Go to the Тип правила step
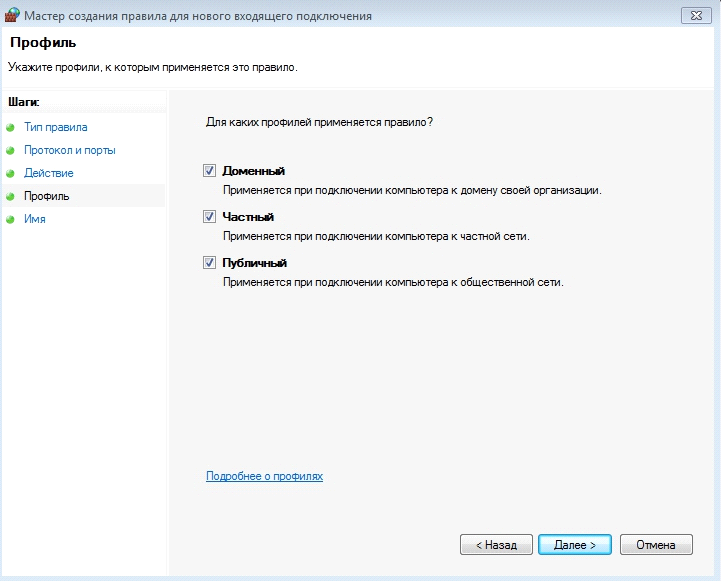 pos(56,127)
